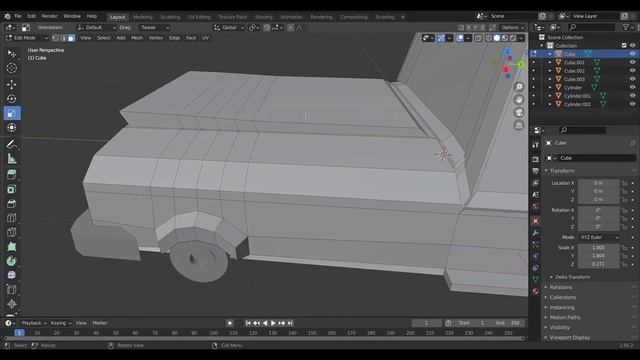The height and width of the screenshot is (360, 640).
Task: Enable edge select mode
Action: (x=63, y=38)
